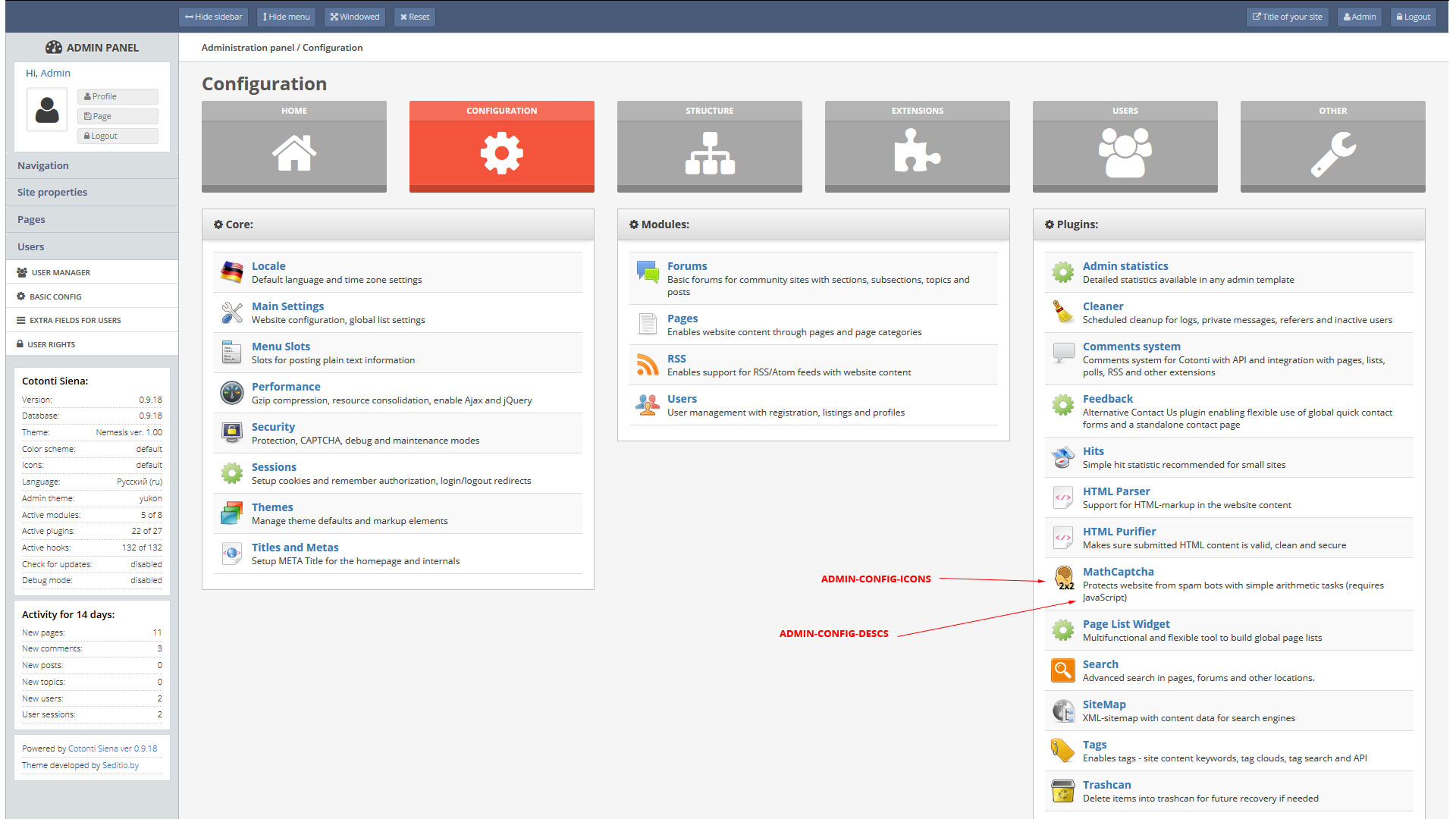Viewport: 1456px width, 819px height.
Task: Click the RSS feed orange icon
Action: coord(647,365)
